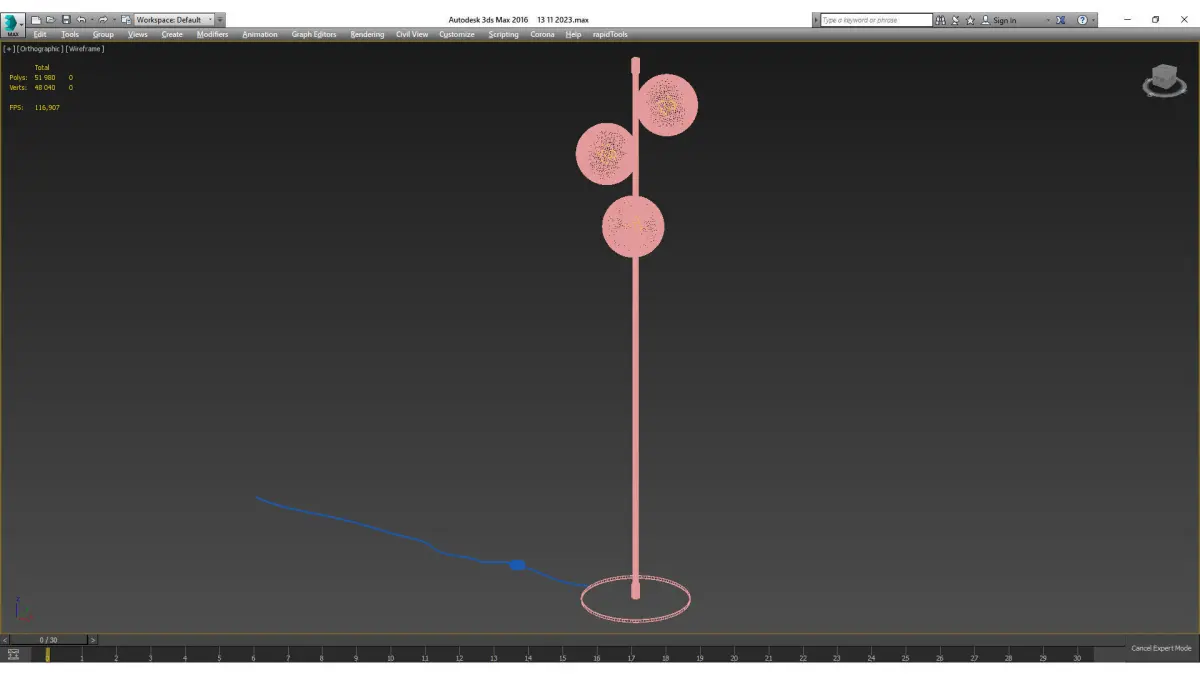The width and height of the screenshot is (1200, 675).
Task: Open the 3ds Max application menu button
Action: pyautogui.click(x=13, y=23)
